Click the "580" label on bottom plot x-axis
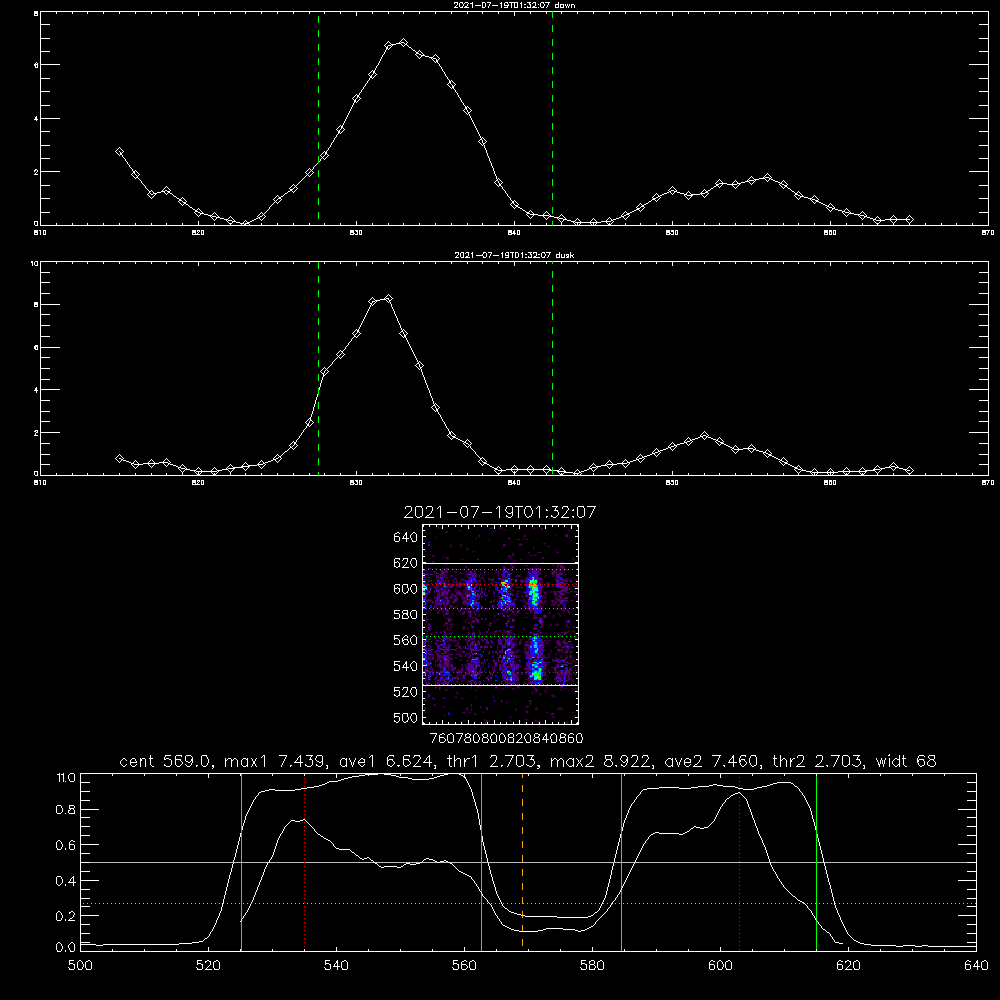Viewport: 1000px width, 1000px height. [x=592, y=966]
